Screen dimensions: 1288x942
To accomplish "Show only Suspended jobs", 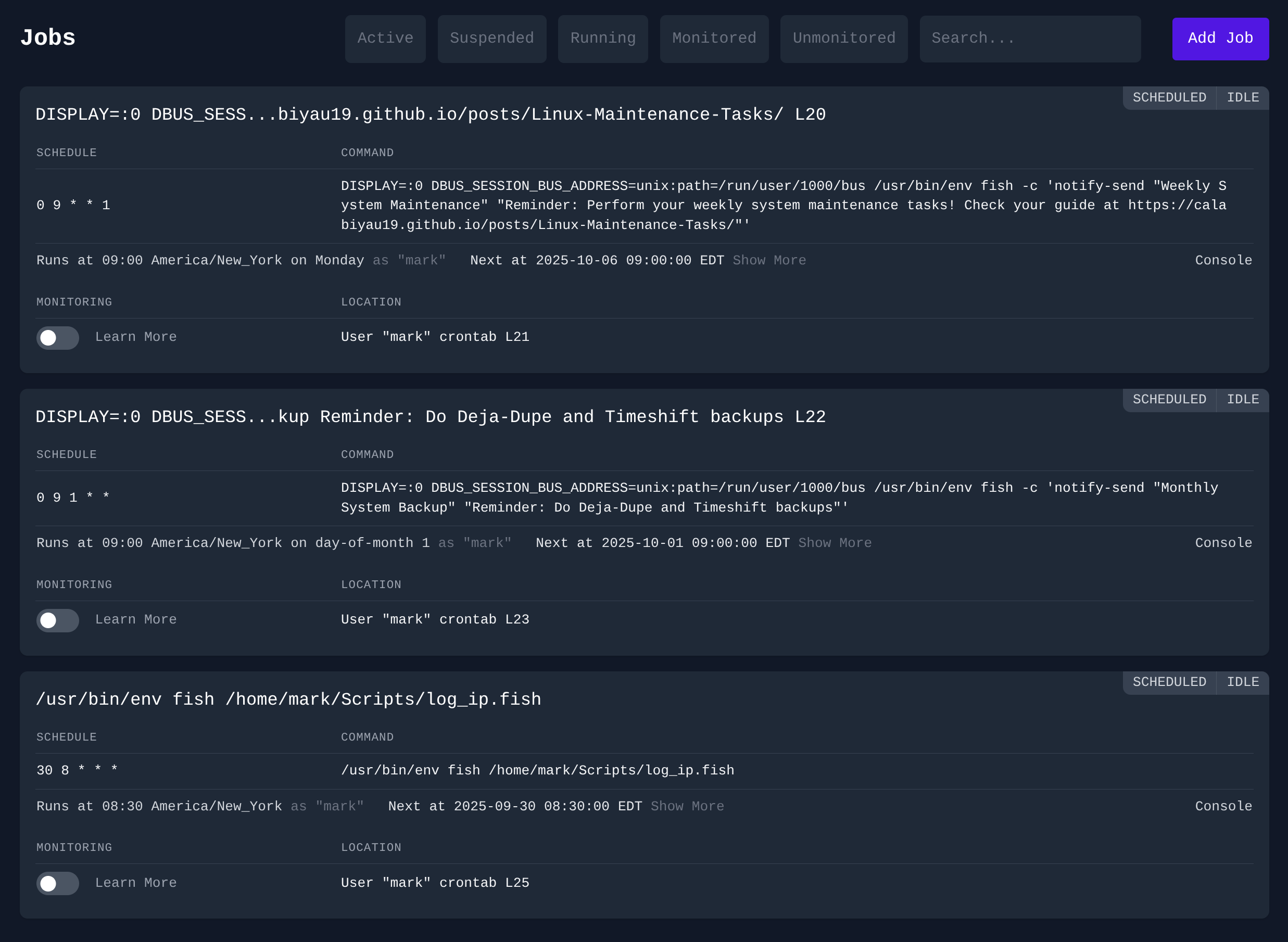I will [x=491, y=38].
